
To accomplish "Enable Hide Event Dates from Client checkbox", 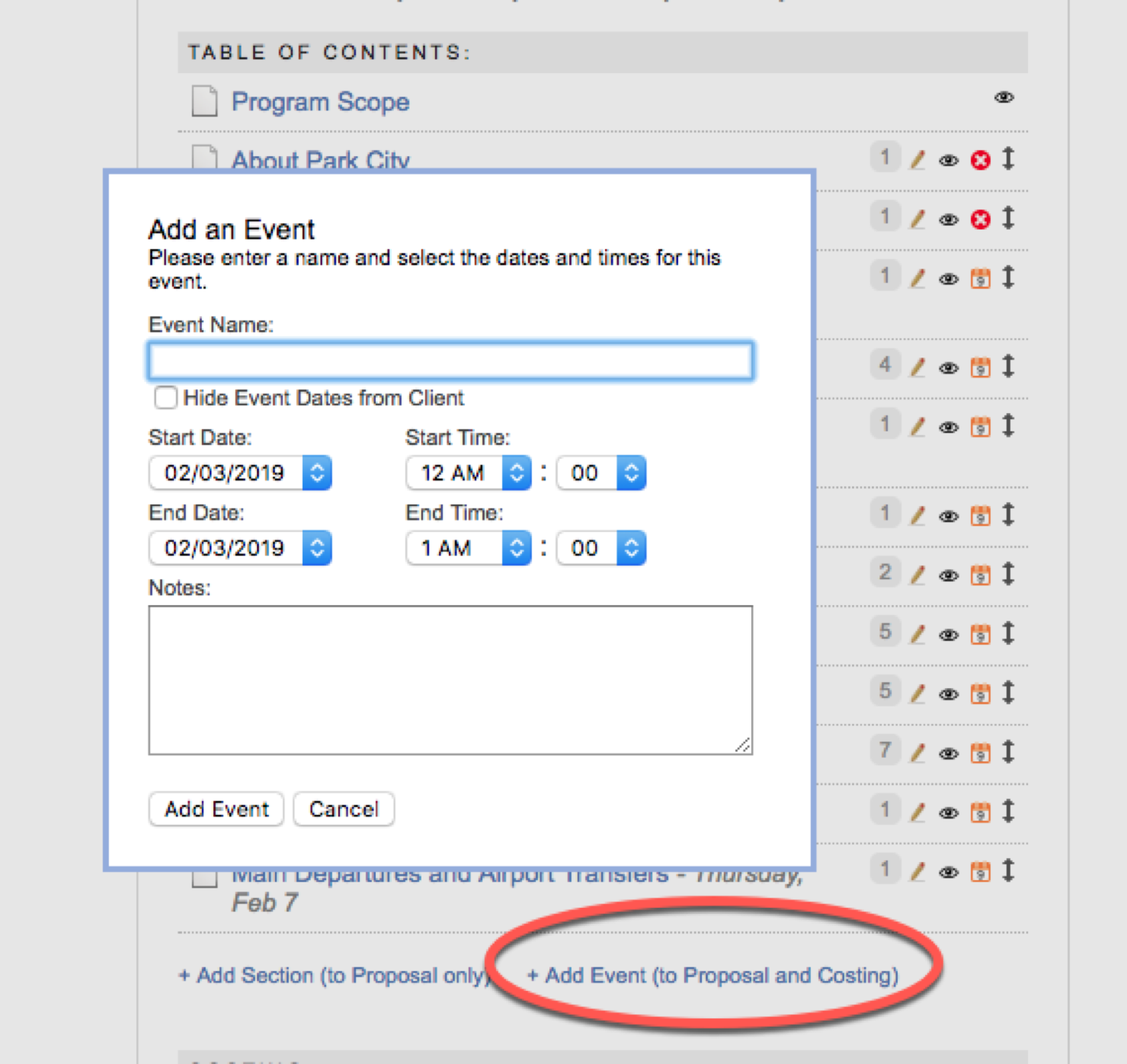I will point(165,398).
